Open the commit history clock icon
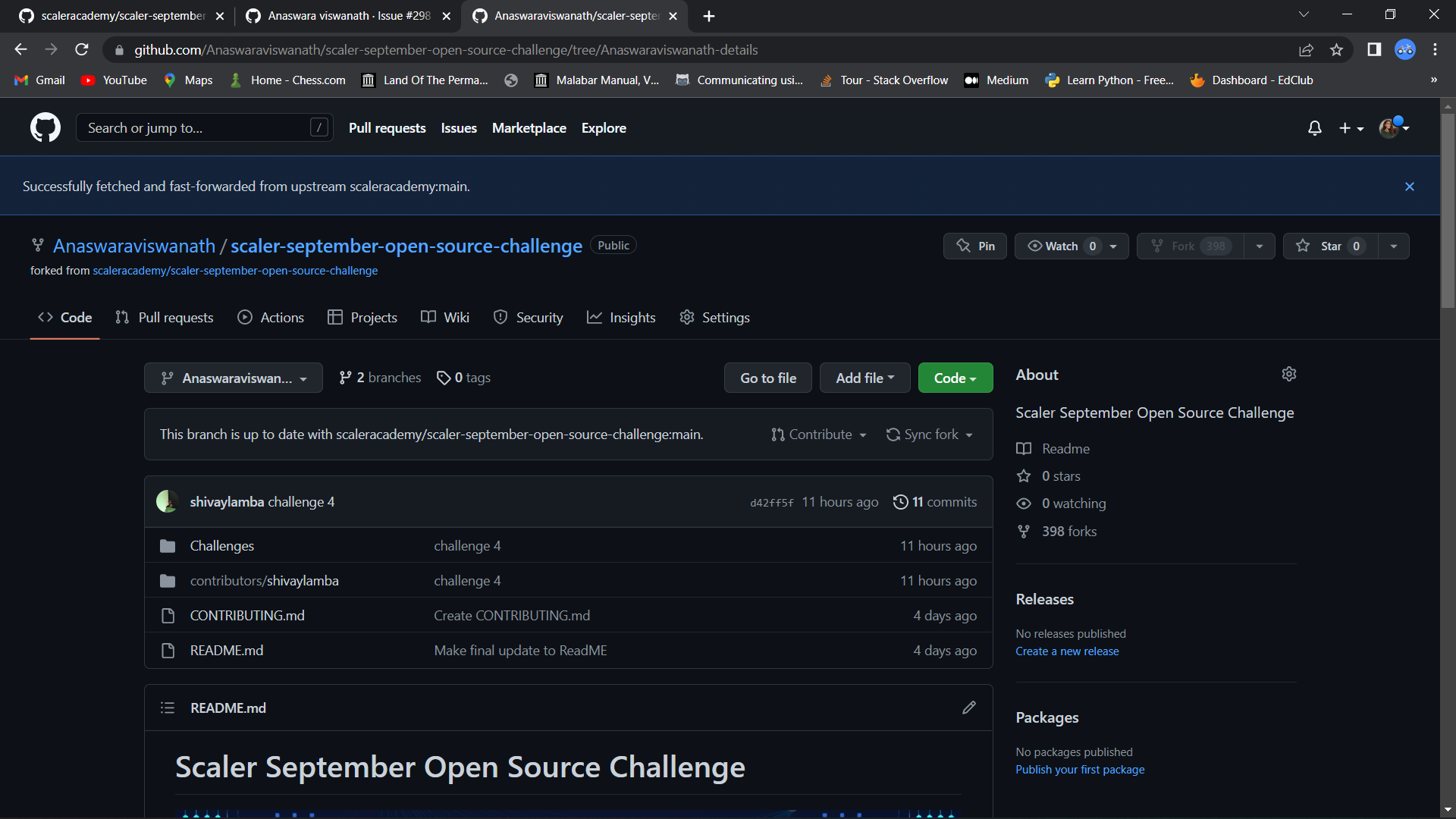 coord(901,501)
